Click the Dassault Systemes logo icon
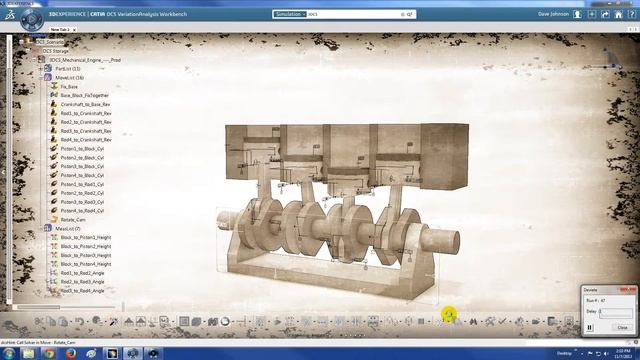Image resolution: width=640 pixels, height=360 pixels. pyautogui.click(x=10, y=15)
